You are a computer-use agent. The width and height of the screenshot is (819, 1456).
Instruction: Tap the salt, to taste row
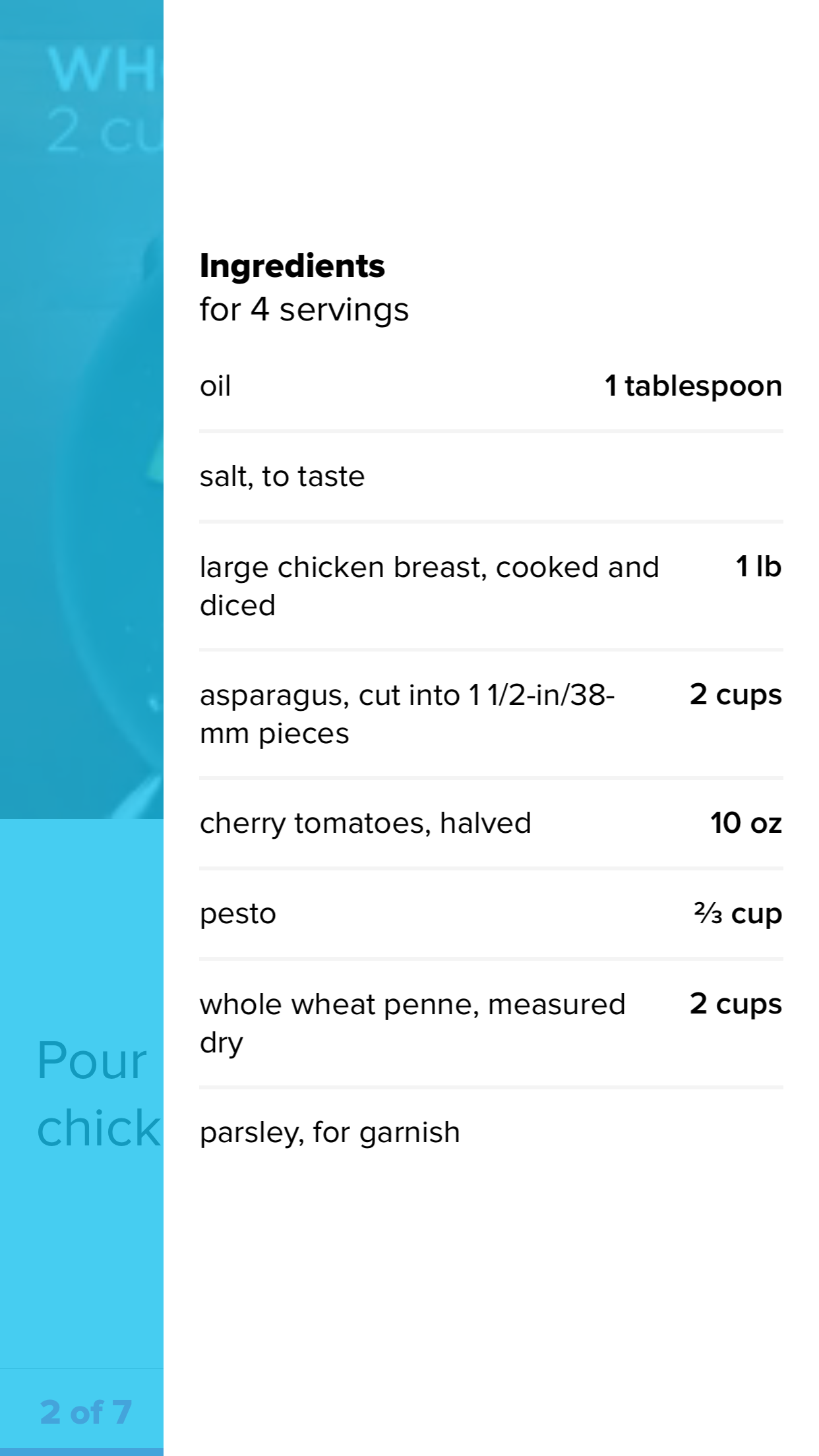coord(491,476)
